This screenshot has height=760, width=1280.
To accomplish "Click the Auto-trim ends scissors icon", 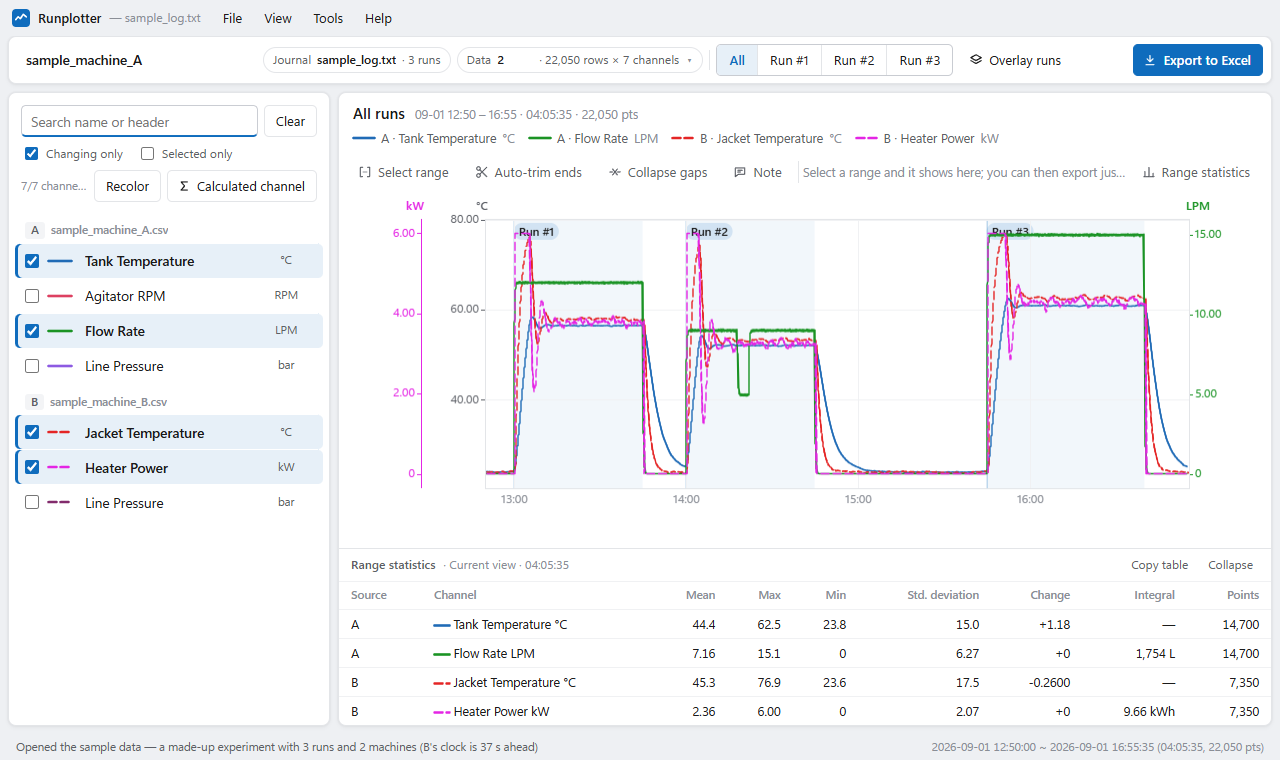I will [481, 172].
